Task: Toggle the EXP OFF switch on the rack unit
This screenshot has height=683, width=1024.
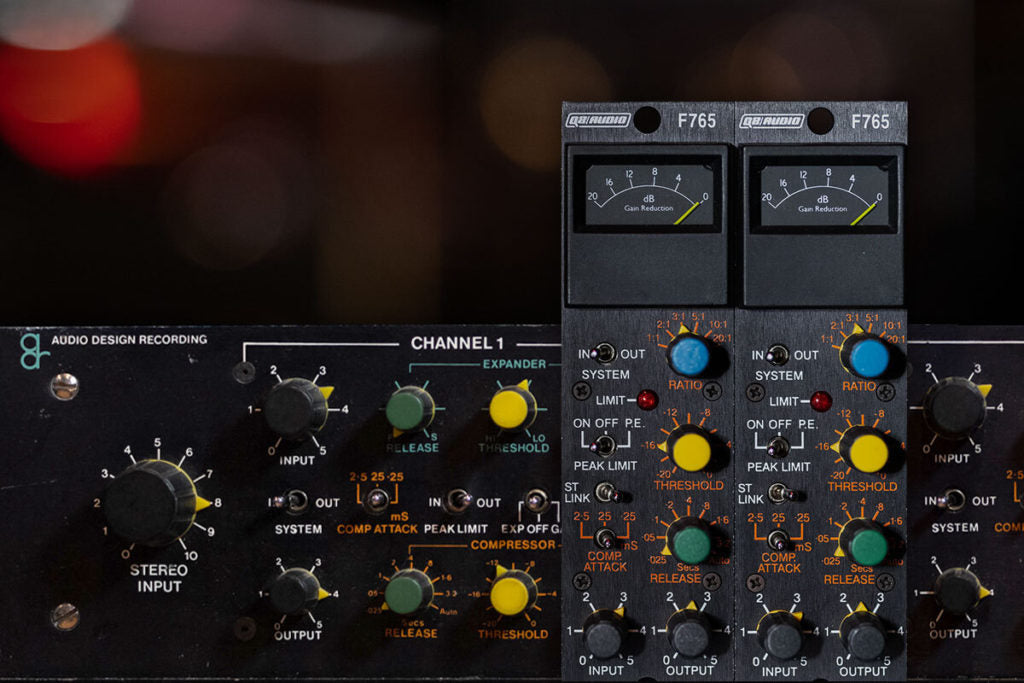Action: pos(537,501)
